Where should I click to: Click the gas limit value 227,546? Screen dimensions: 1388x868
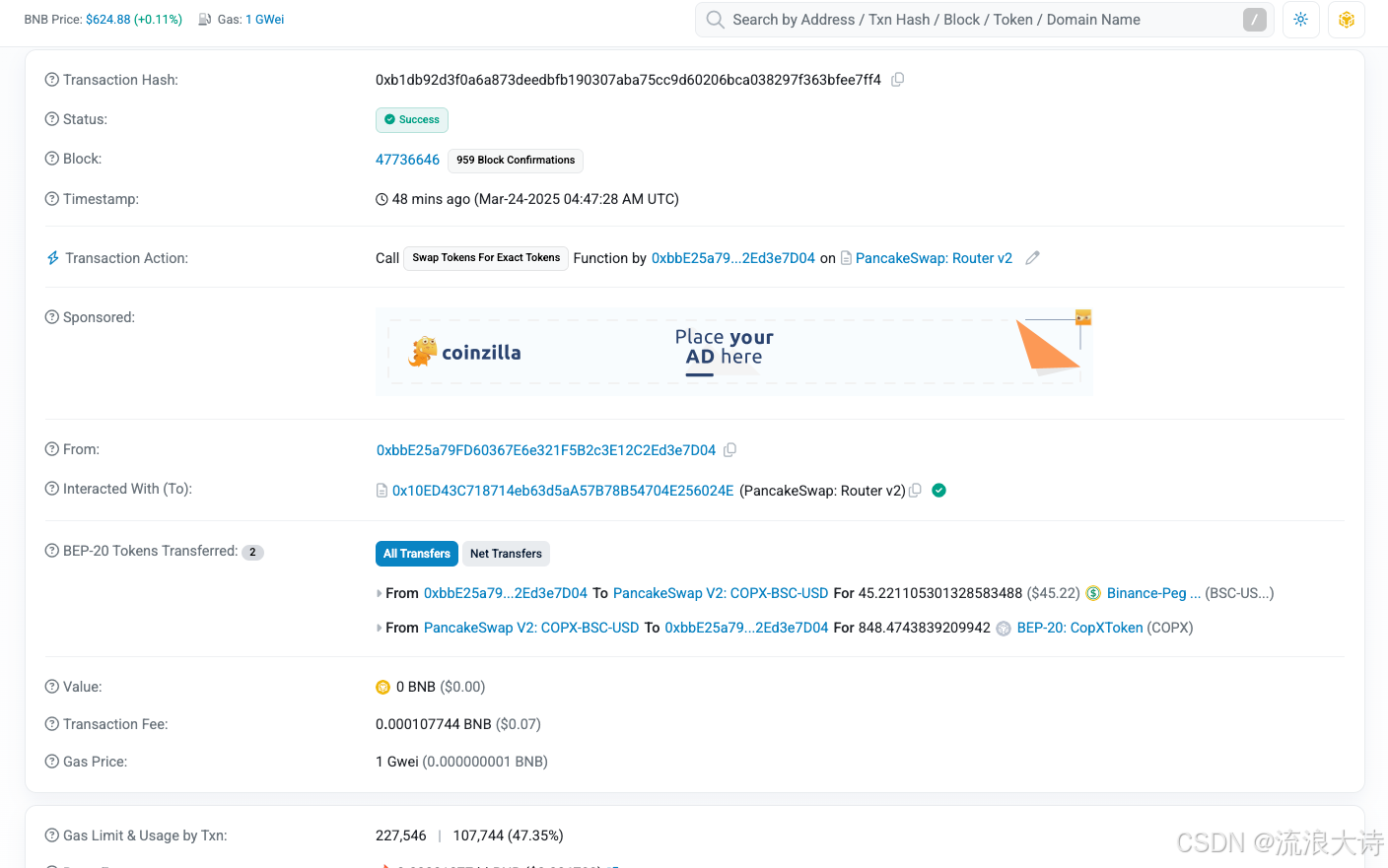point(401,835)
